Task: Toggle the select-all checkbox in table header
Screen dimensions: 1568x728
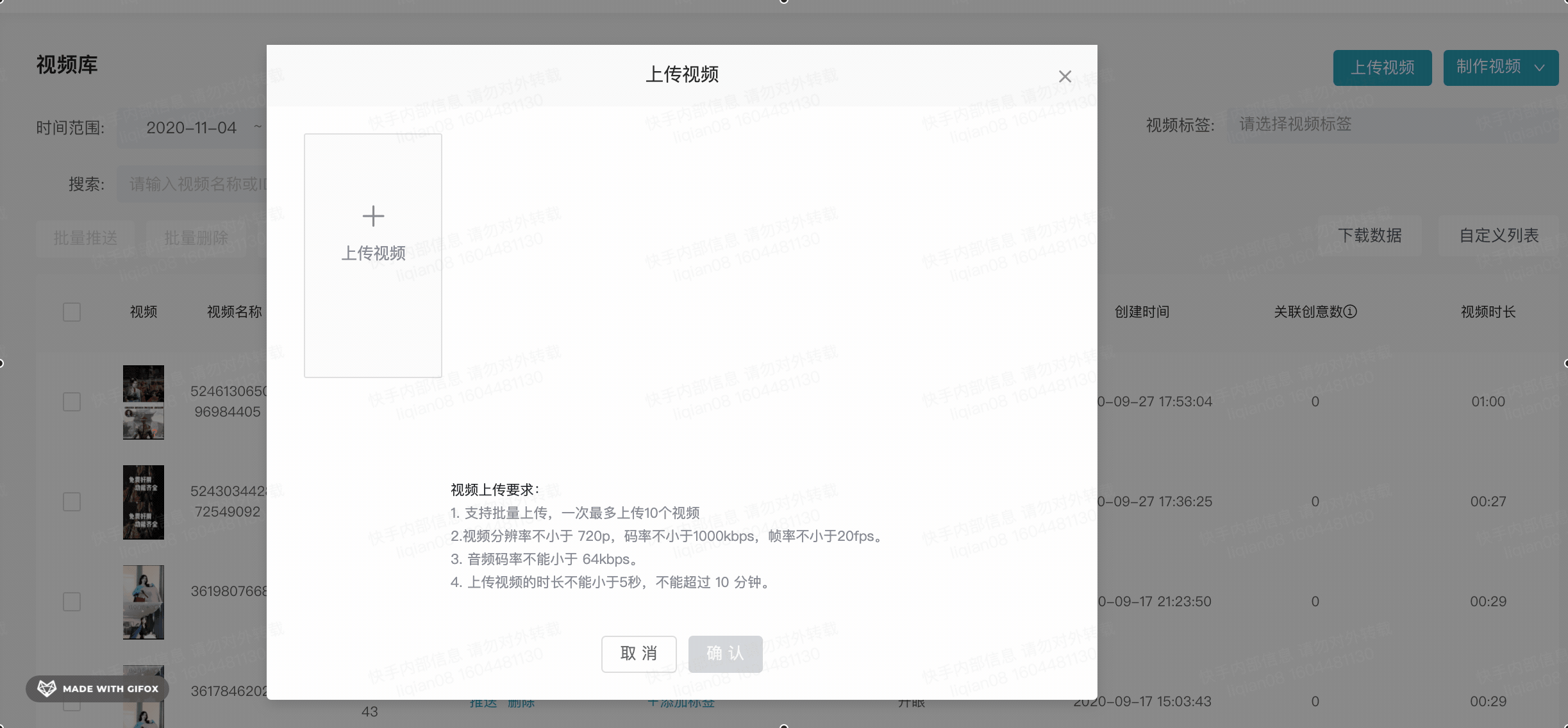Action: (x=72, y=312)
